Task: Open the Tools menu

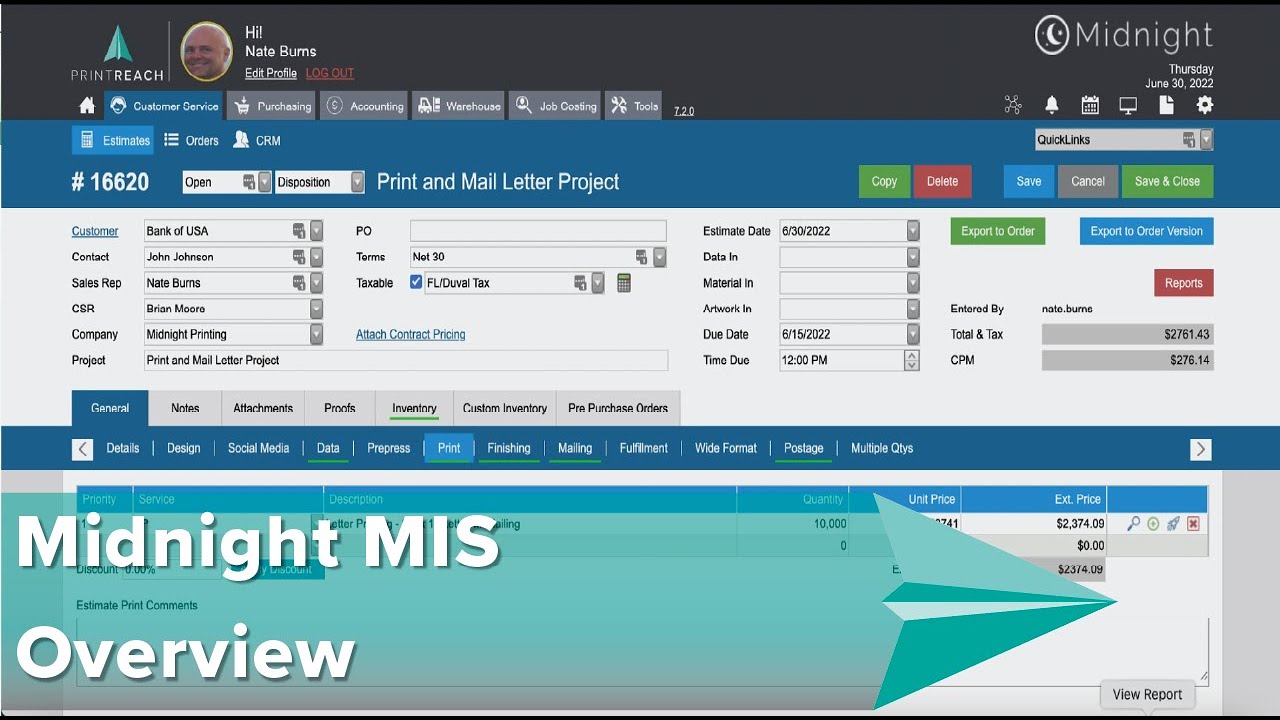Action: click(x=634, y=106)
